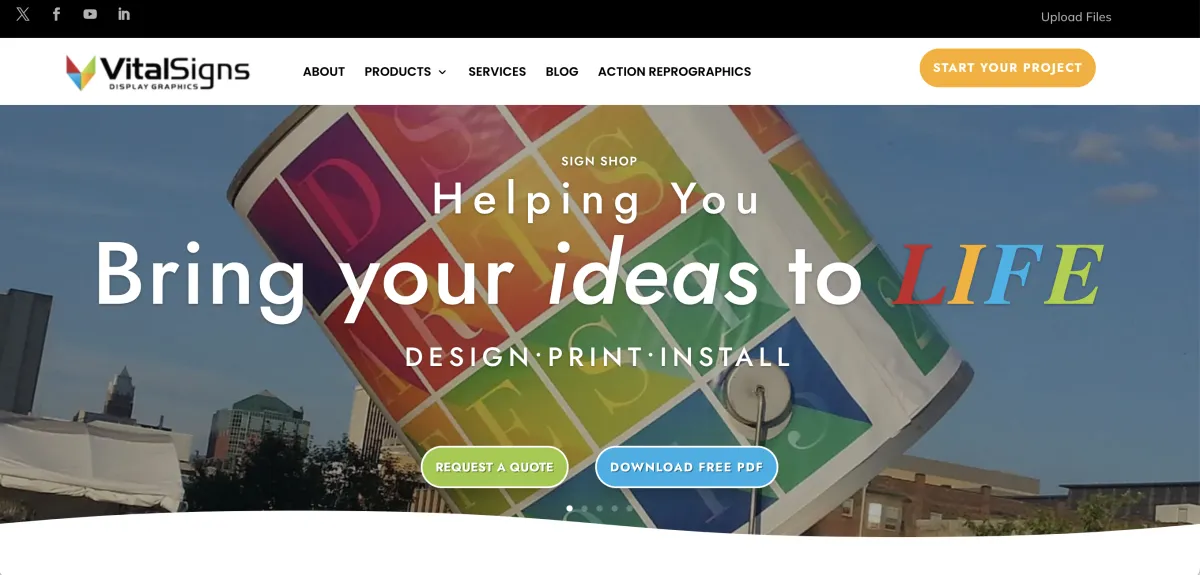Open Action Reprographics menu item
Screen dimensions: 1200x575
click(674, 72)
